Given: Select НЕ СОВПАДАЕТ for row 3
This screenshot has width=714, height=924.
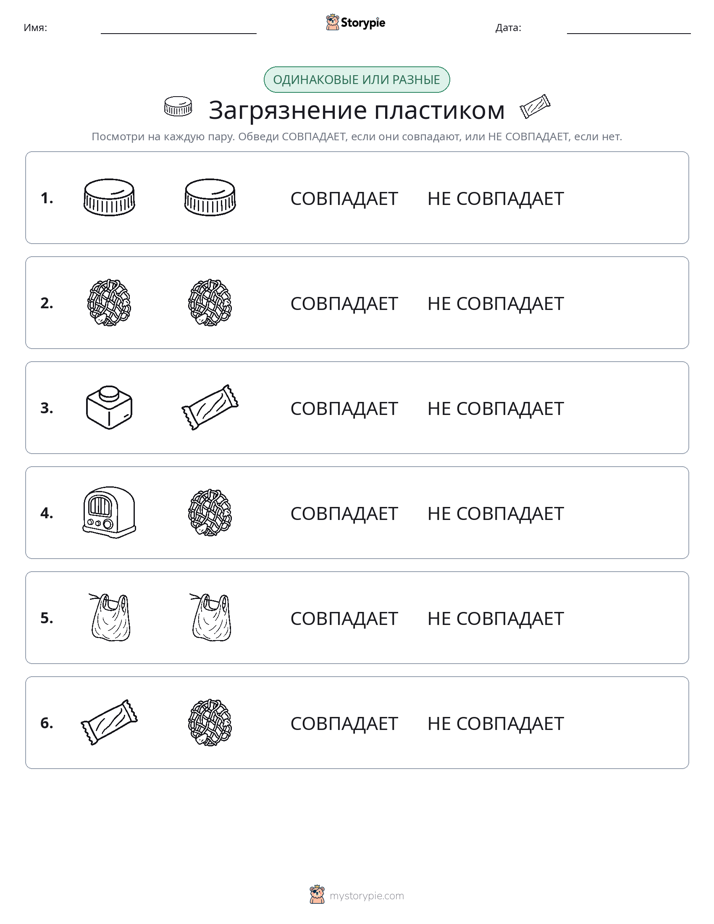Looking at the screenshot, I should (x=495, y=408).
